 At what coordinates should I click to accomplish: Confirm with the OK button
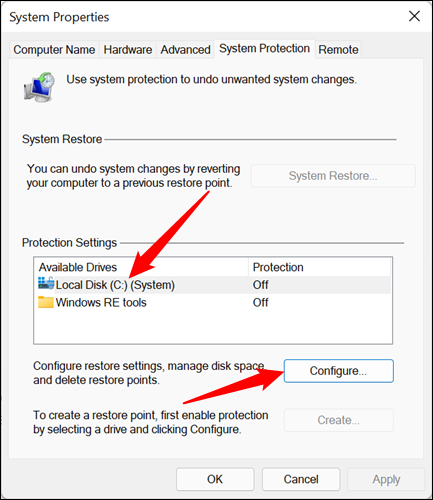tap(215, 479)
